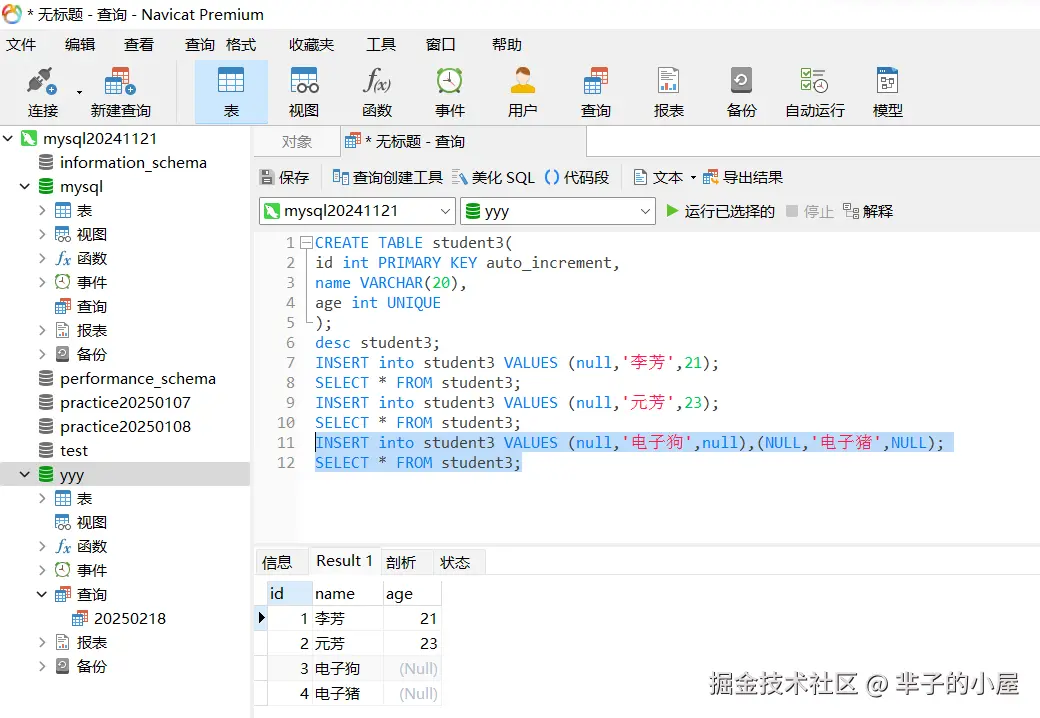The height and width of the screenshot is (718, 1040).
Task: Click the dropdown arrow beside Connection button
Action: tap(80, 92)
